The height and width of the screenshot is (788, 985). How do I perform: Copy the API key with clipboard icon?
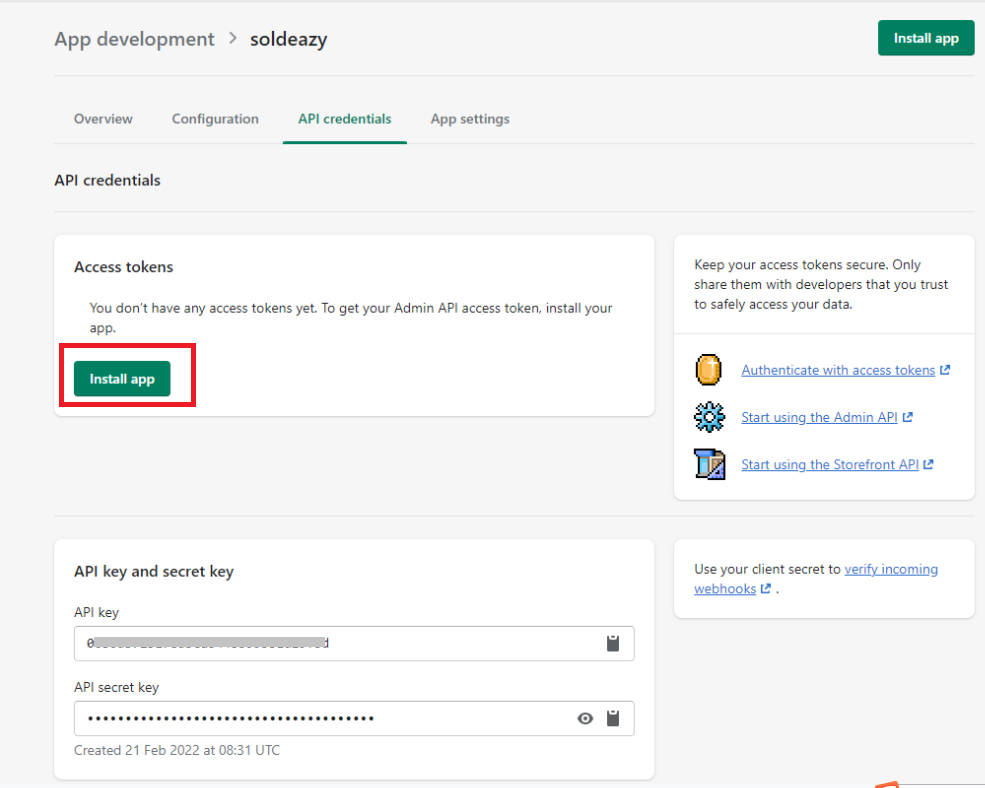tap(612, 643)
